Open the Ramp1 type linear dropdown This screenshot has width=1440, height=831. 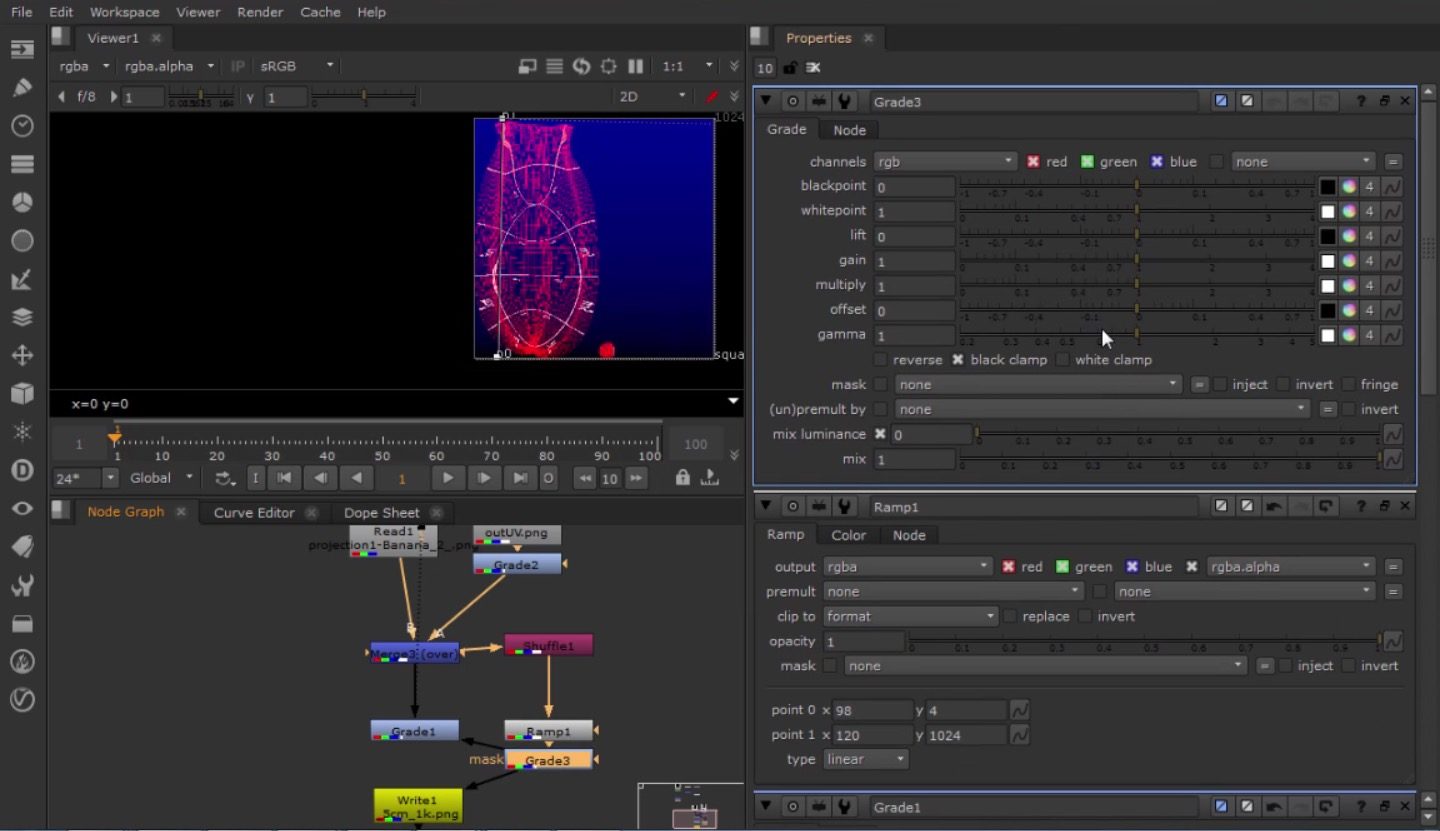[x=866, y=760]
